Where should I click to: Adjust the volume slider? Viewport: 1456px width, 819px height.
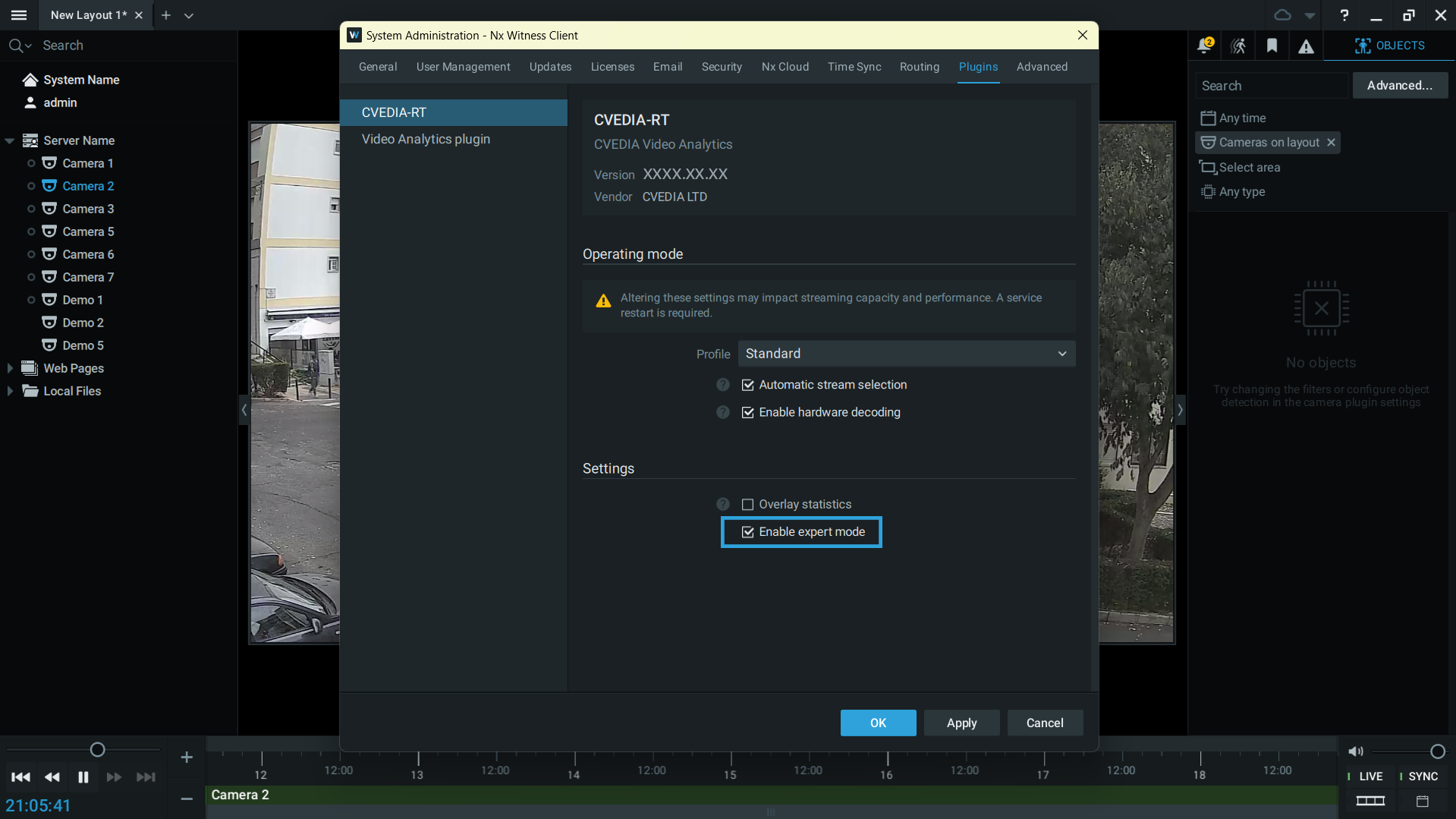(1437, 751)
